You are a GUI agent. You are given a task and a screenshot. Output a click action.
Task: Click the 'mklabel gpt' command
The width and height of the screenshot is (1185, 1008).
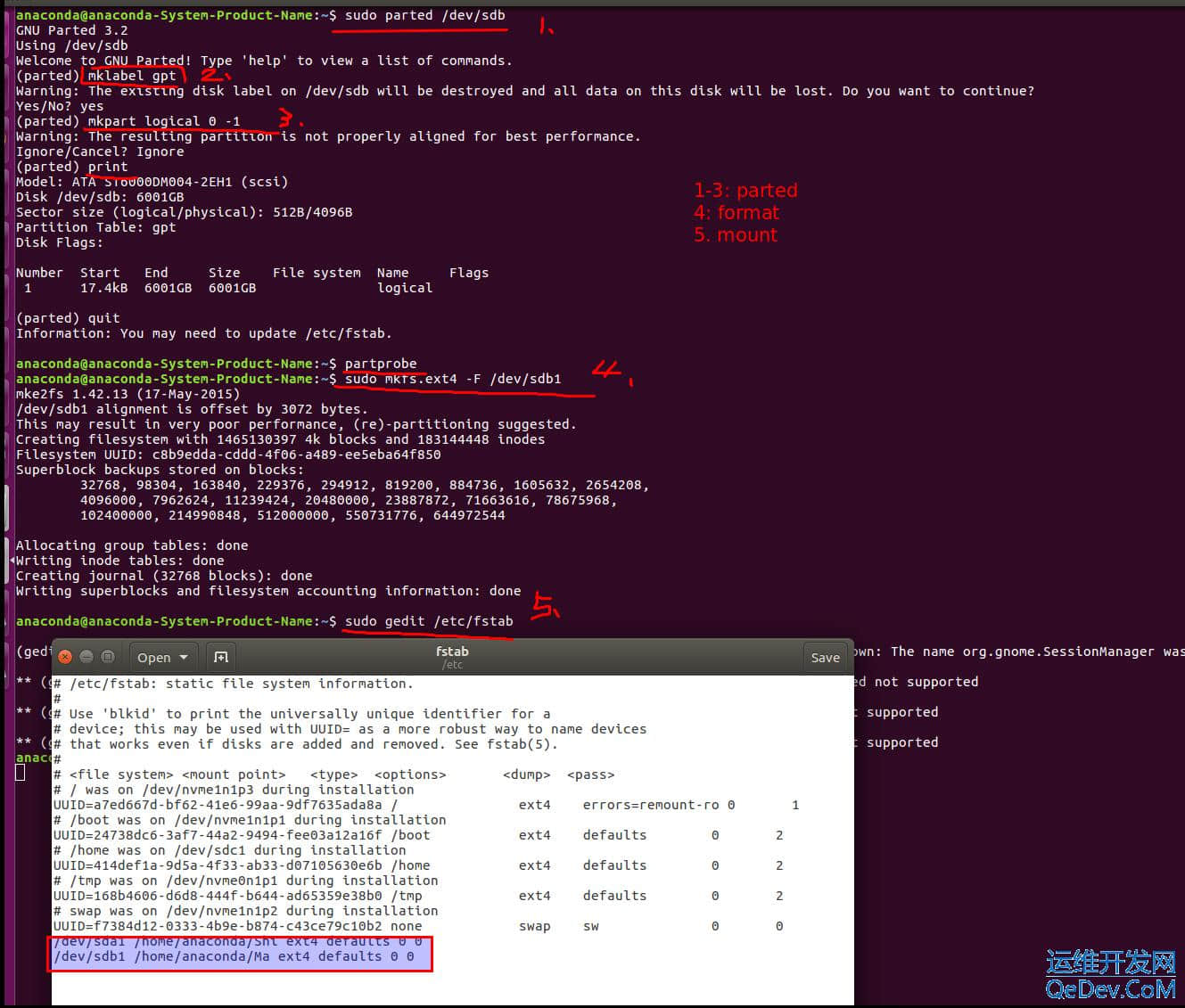pos(132,76)
